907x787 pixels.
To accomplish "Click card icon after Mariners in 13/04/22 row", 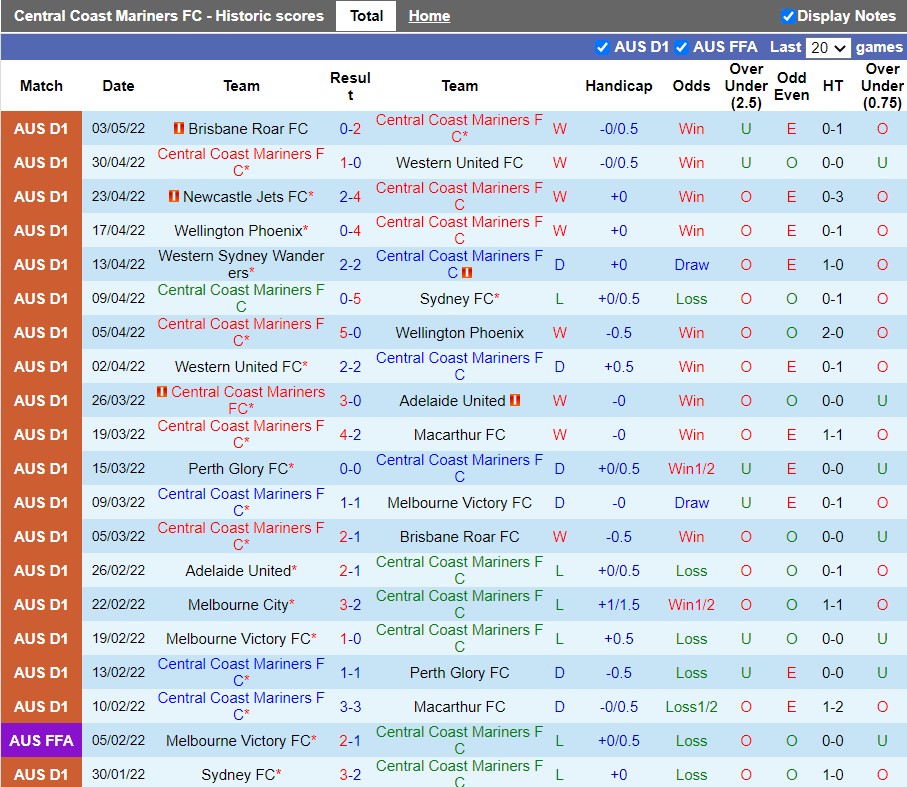I will coord(467,273).
